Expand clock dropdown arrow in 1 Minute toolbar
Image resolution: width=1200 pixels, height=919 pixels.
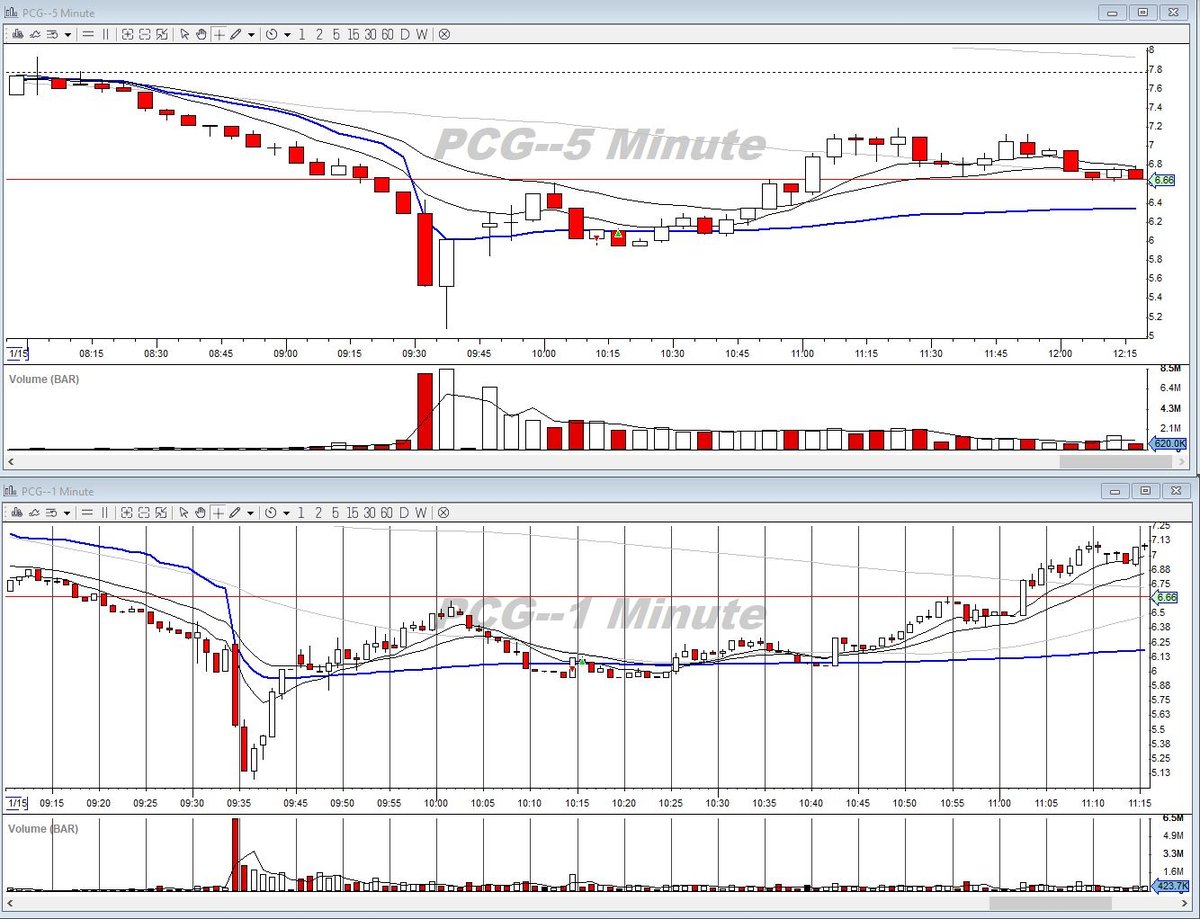click(287, 512)
